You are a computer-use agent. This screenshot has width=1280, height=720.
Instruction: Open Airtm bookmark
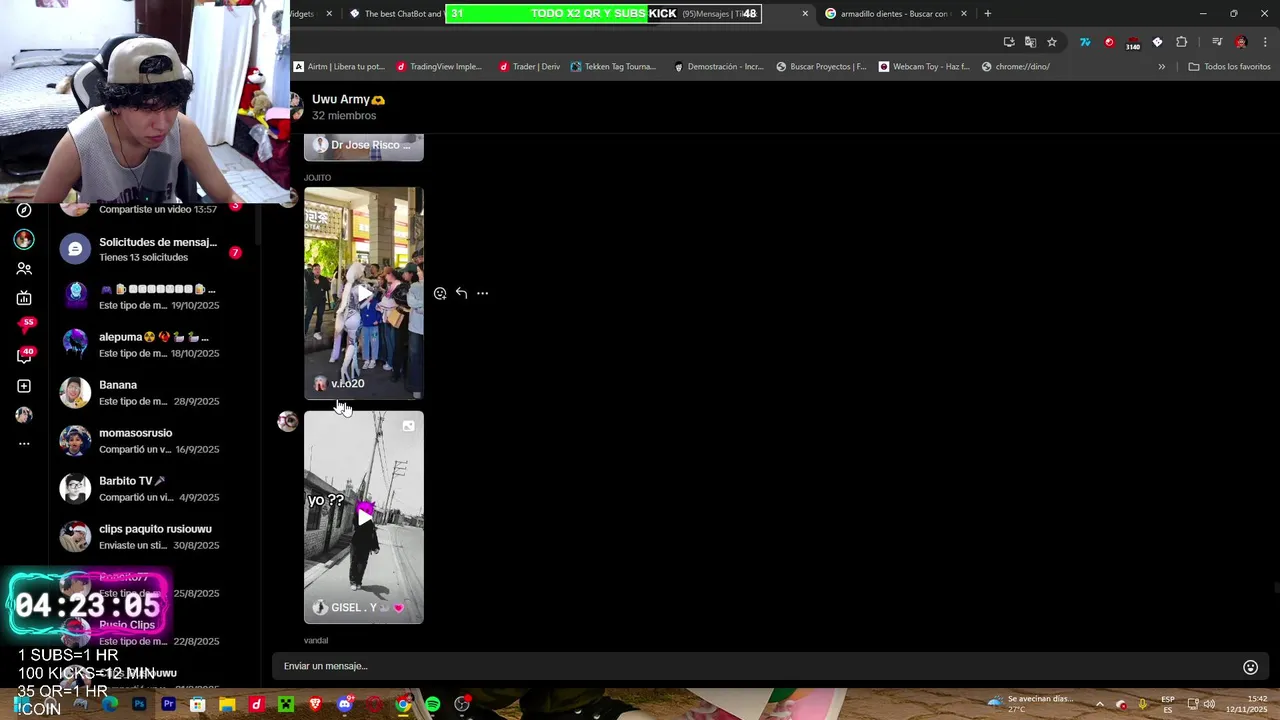click(x=339, y=67)
